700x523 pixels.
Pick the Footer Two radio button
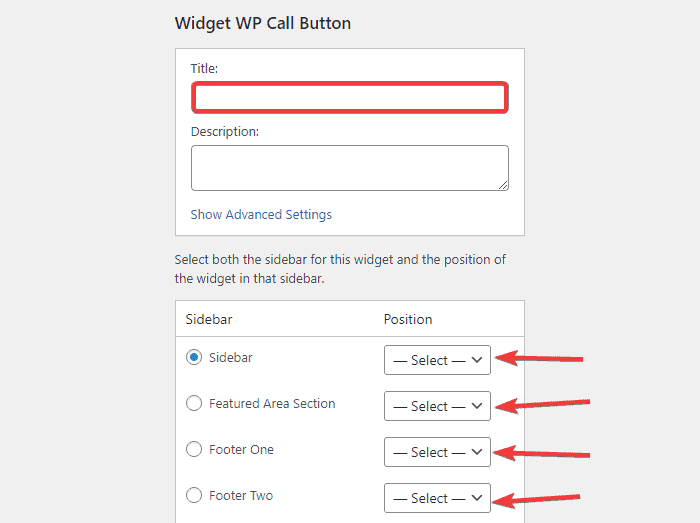194,495
